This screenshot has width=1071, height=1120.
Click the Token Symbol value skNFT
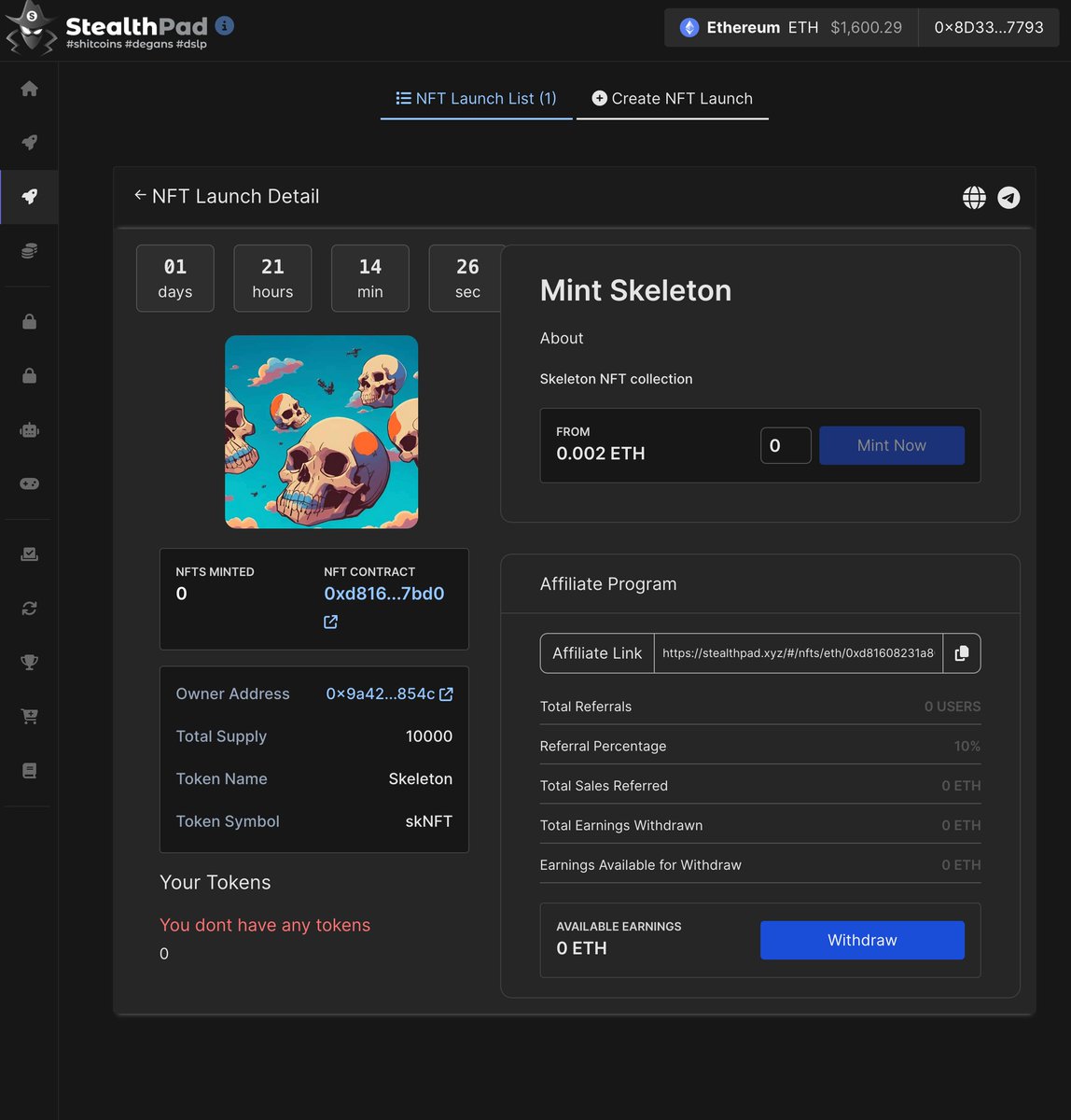point(429,821)
